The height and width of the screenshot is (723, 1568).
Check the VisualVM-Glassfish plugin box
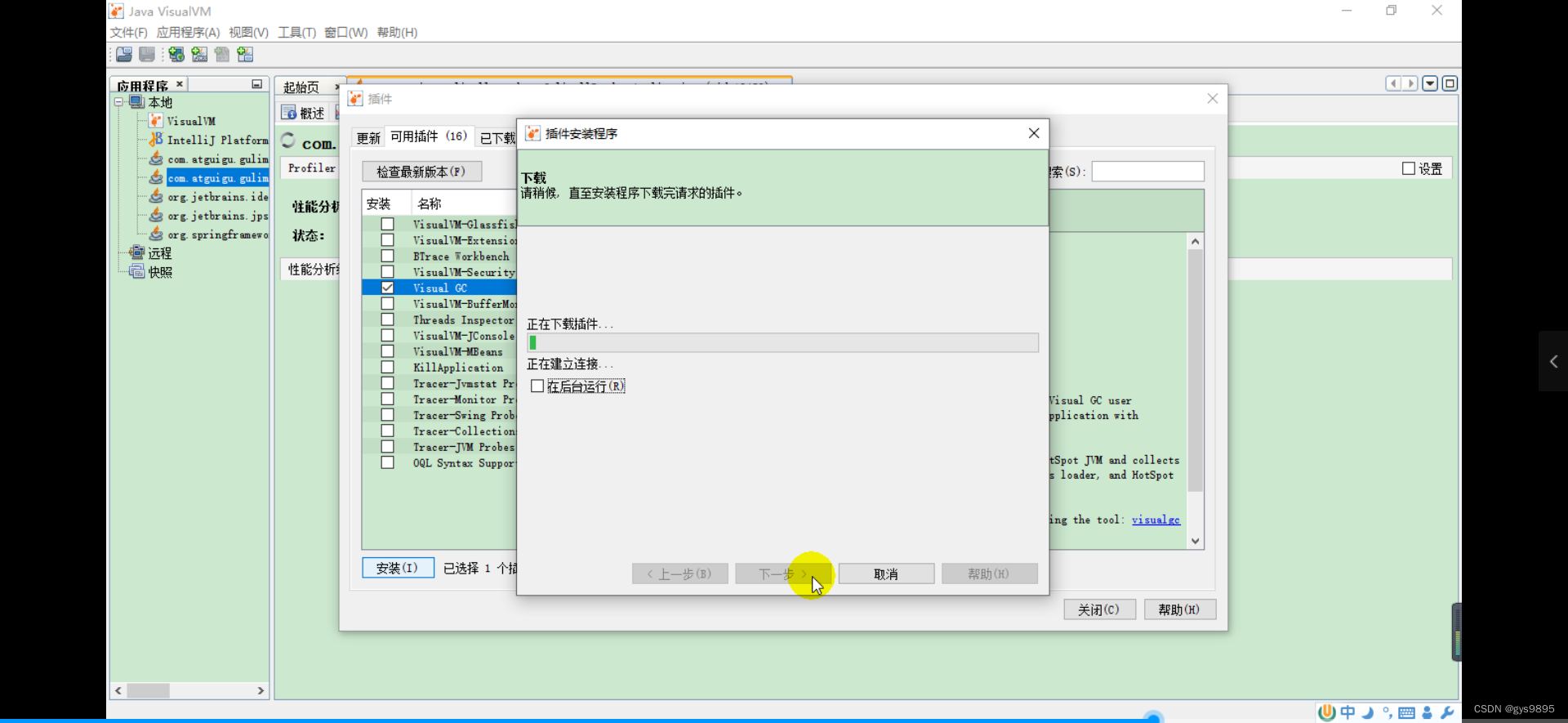(x=388, y=224)
